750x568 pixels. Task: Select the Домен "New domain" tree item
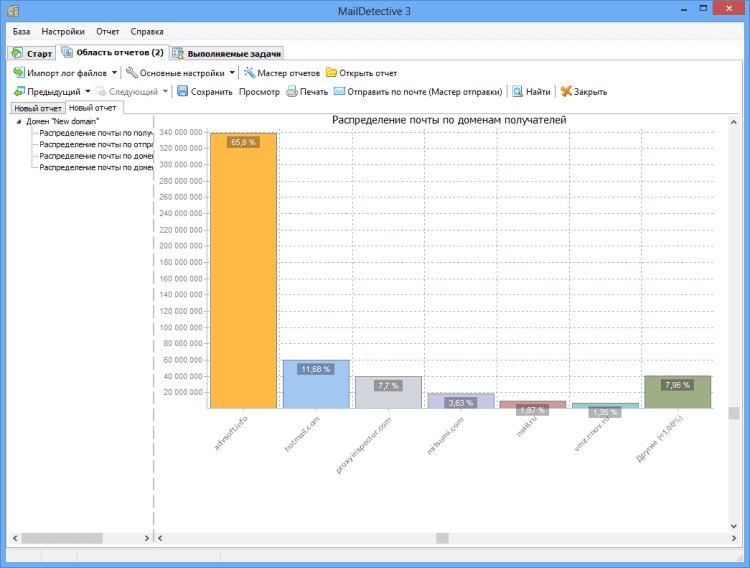point(62,122)
